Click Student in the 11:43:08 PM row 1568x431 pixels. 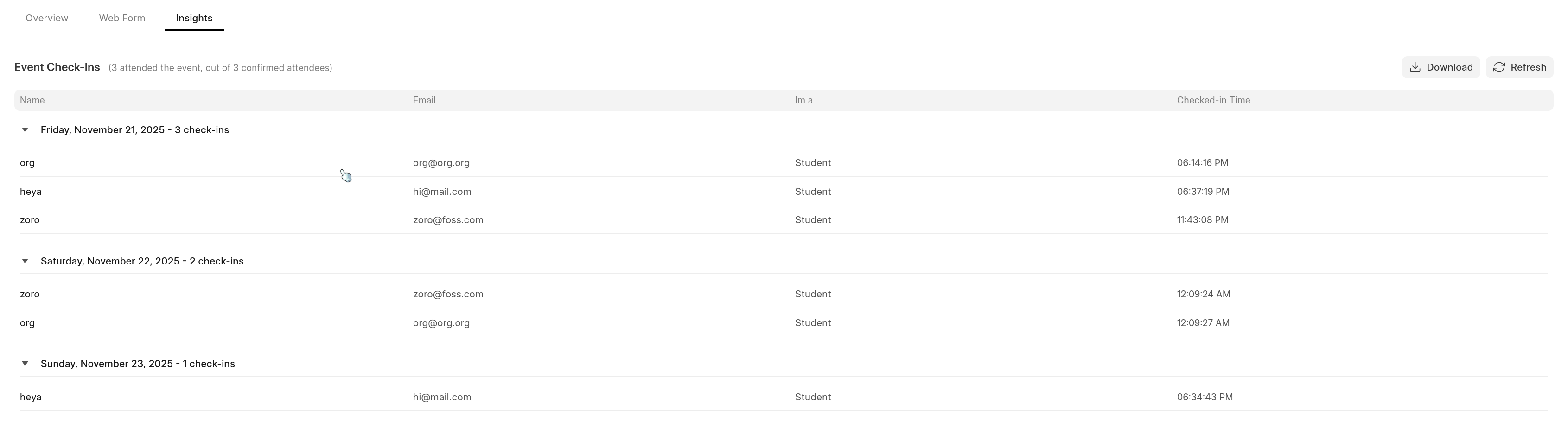(x=813, y=220)
